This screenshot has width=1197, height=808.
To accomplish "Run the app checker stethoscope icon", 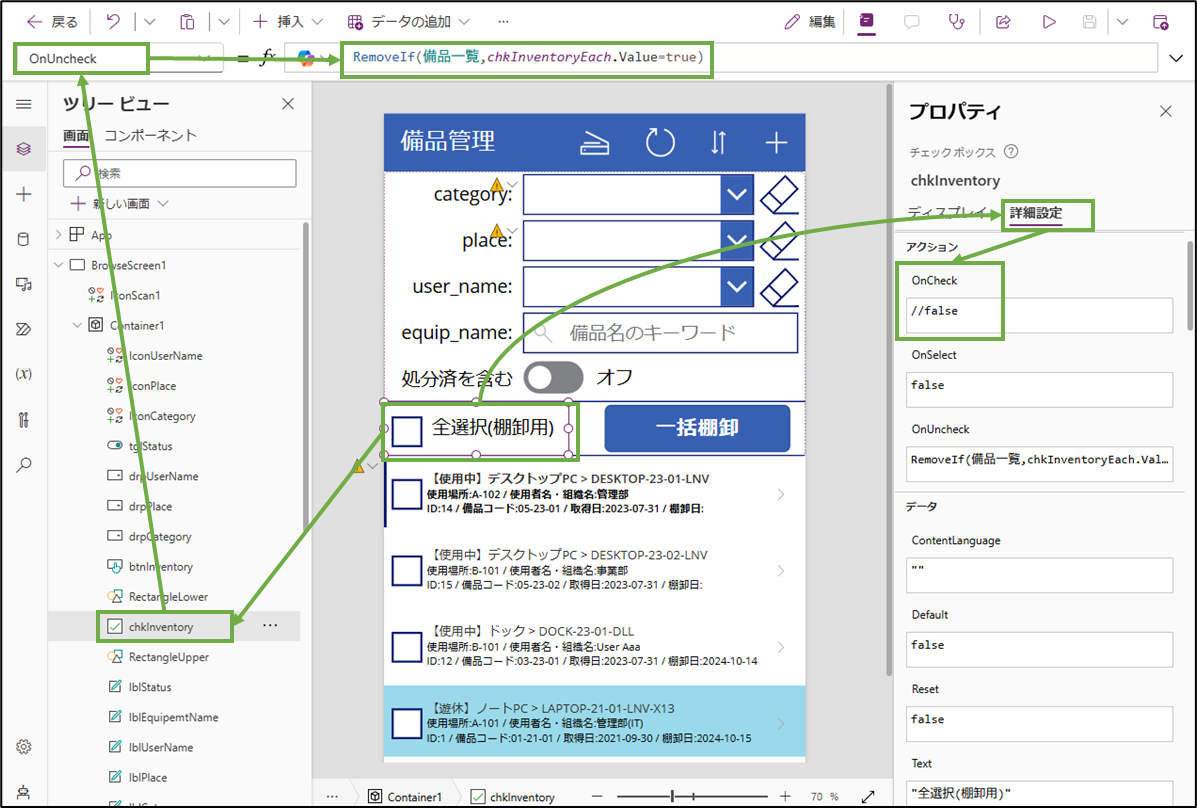I will click(x=957, y=21).
